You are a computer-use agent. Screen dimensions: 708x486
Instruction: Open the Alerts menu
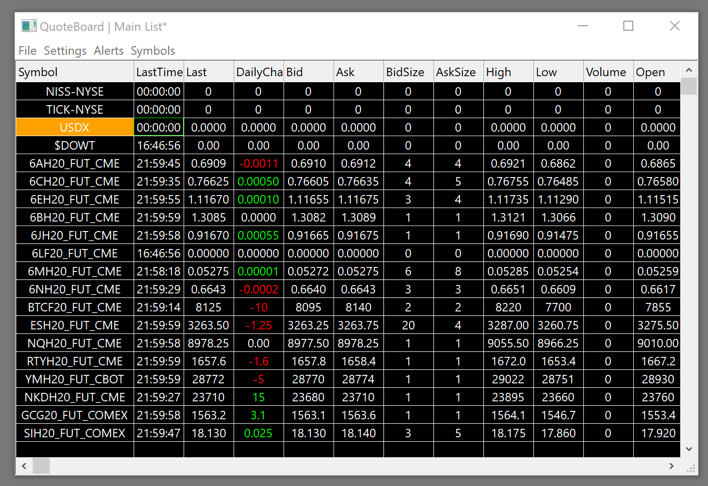coord(108,51)
